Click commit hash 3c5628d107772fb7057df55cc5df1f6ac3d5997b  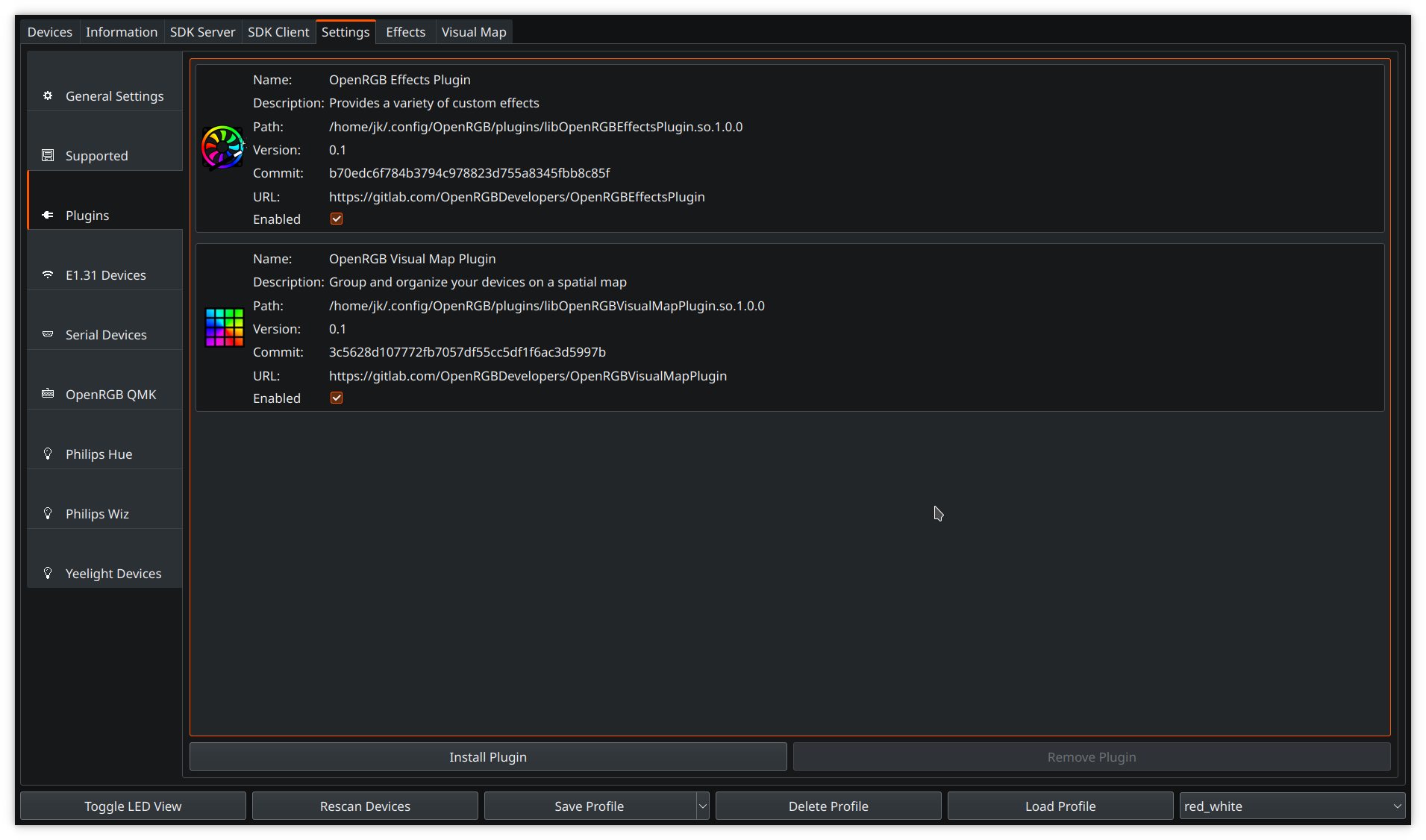tap(467, 351)
